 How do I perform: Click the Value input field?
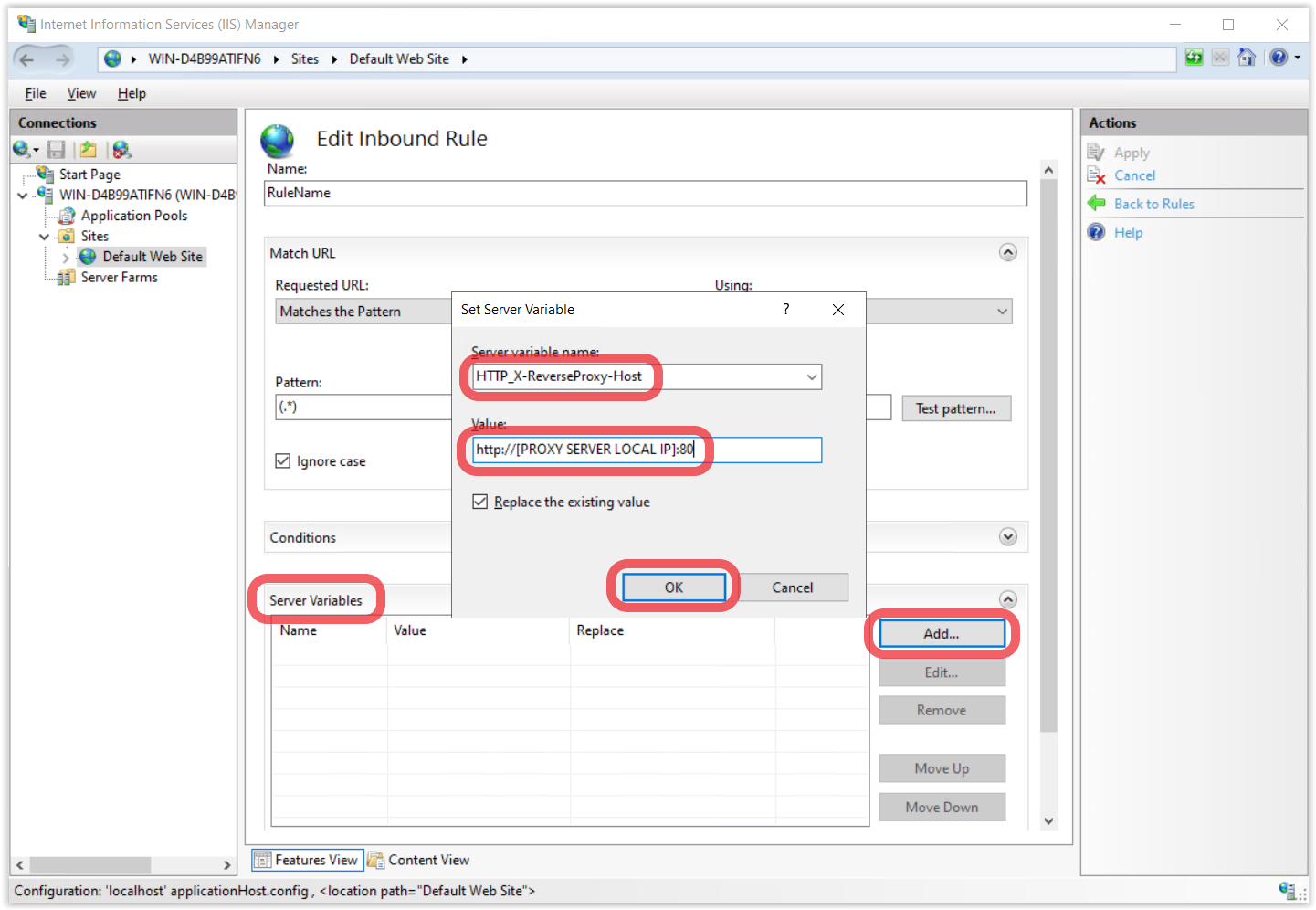647,450
